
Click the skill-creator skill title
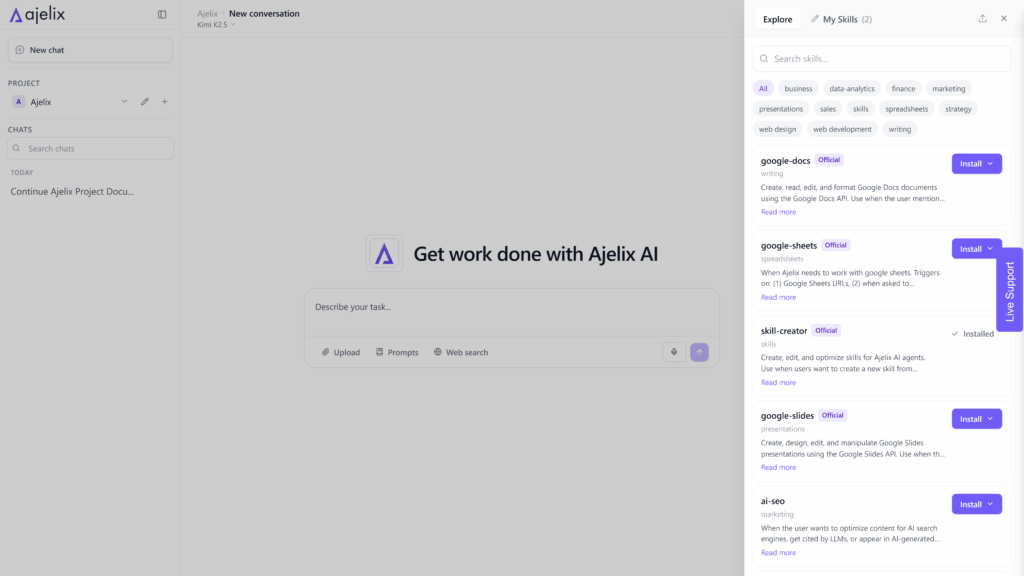[784, 331]
